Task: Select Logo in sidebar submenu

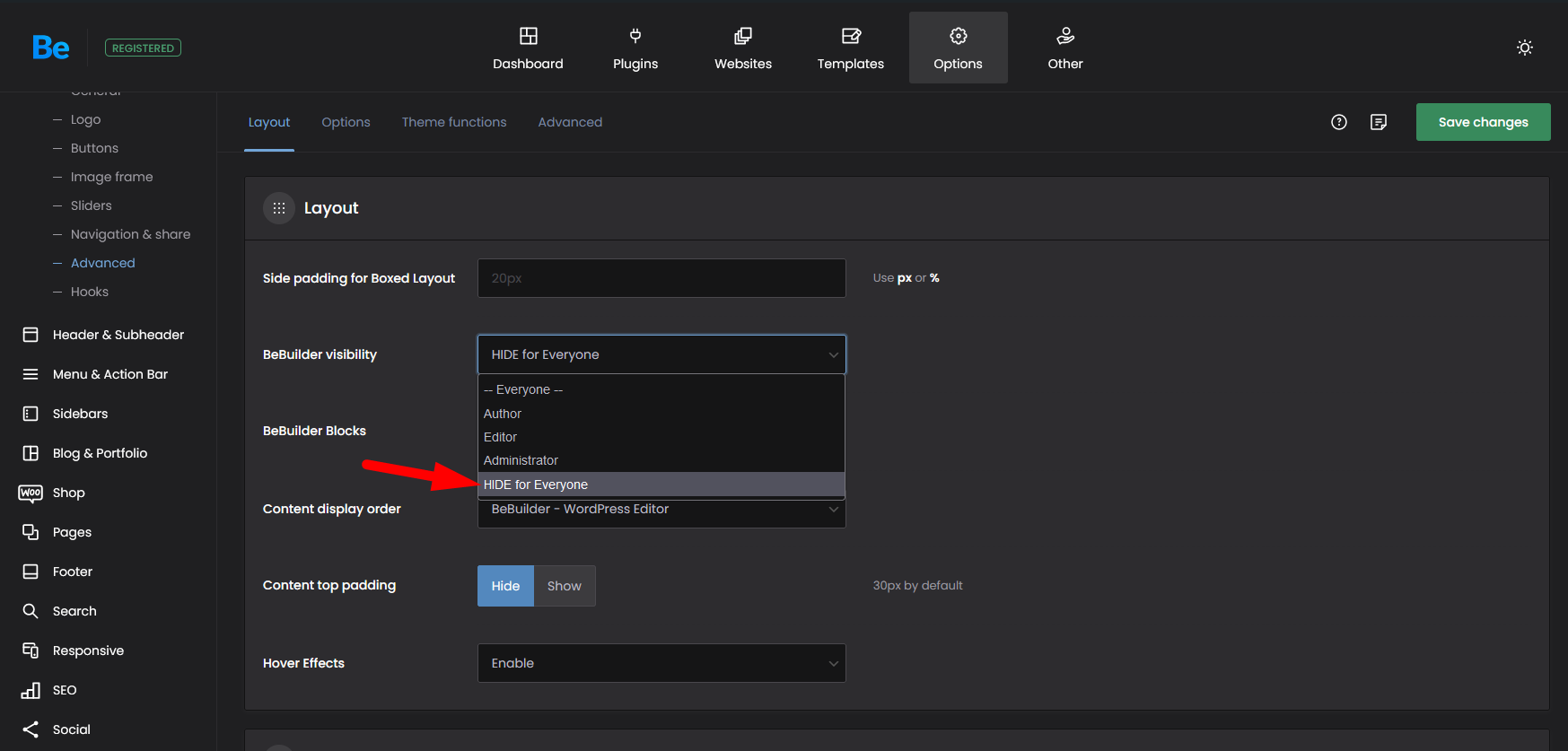Action: 85,119
